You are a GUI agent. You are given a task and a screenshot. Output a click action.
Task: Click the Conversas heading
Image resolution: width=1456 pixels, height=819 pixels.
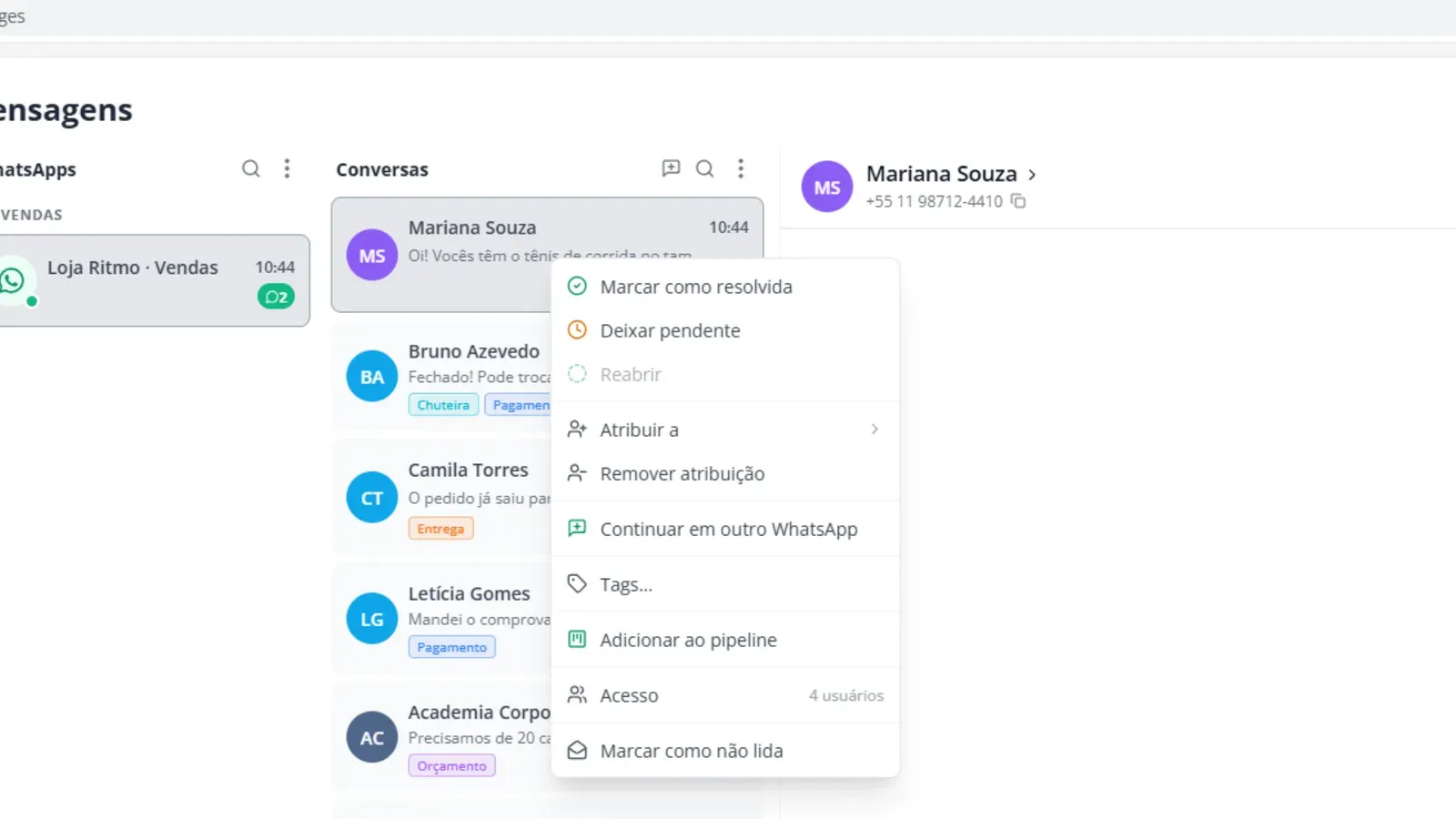tap(382, 169)
